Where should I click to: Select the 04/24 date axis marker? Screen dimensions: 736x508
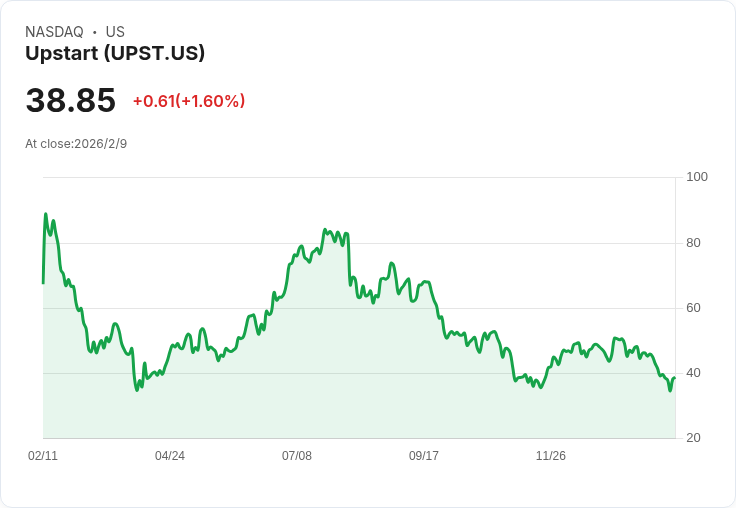(x=170, y=456)
